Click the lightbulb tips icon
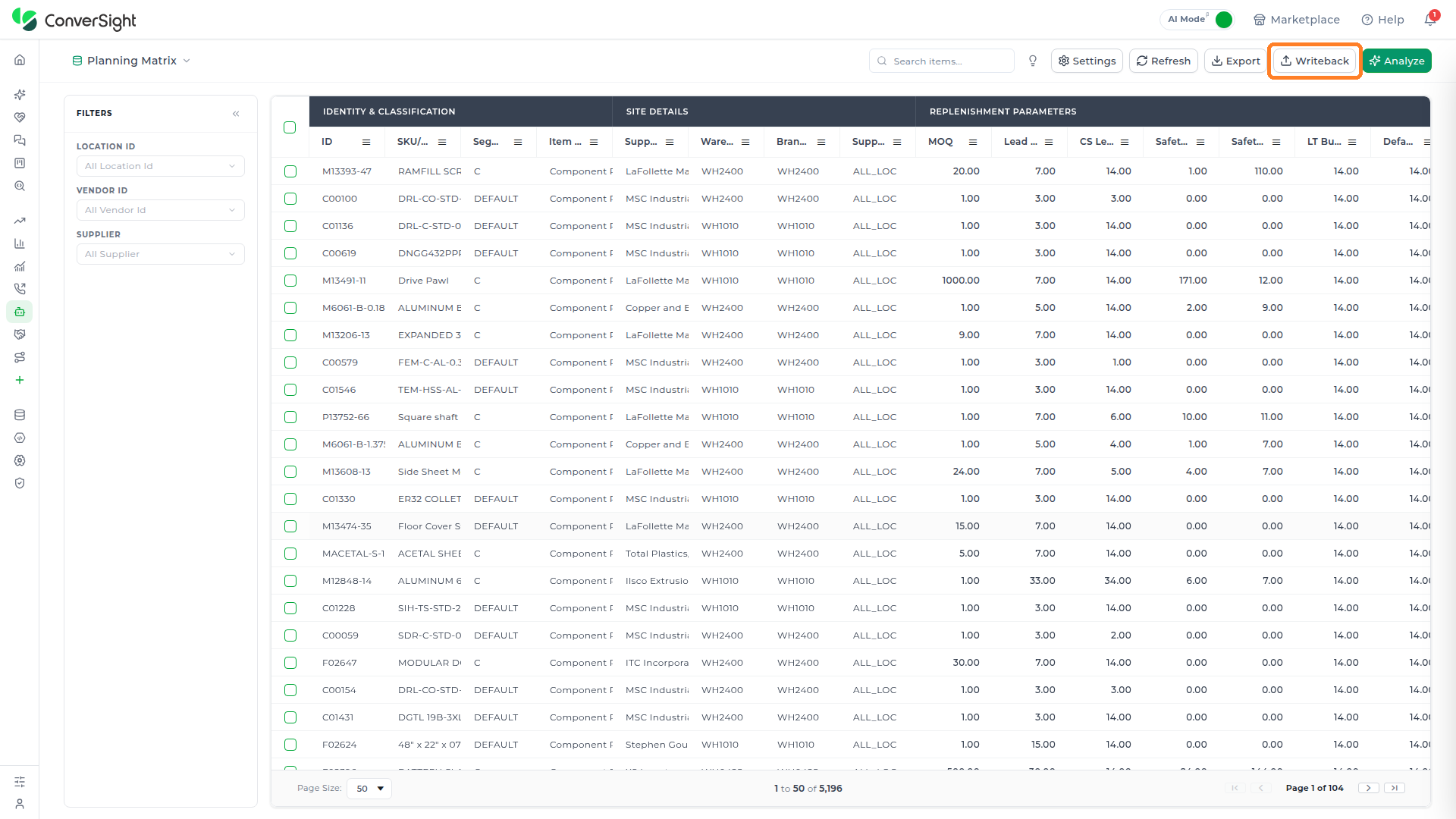Viewport: 1456px width, 819px height. pos(1032,61)
